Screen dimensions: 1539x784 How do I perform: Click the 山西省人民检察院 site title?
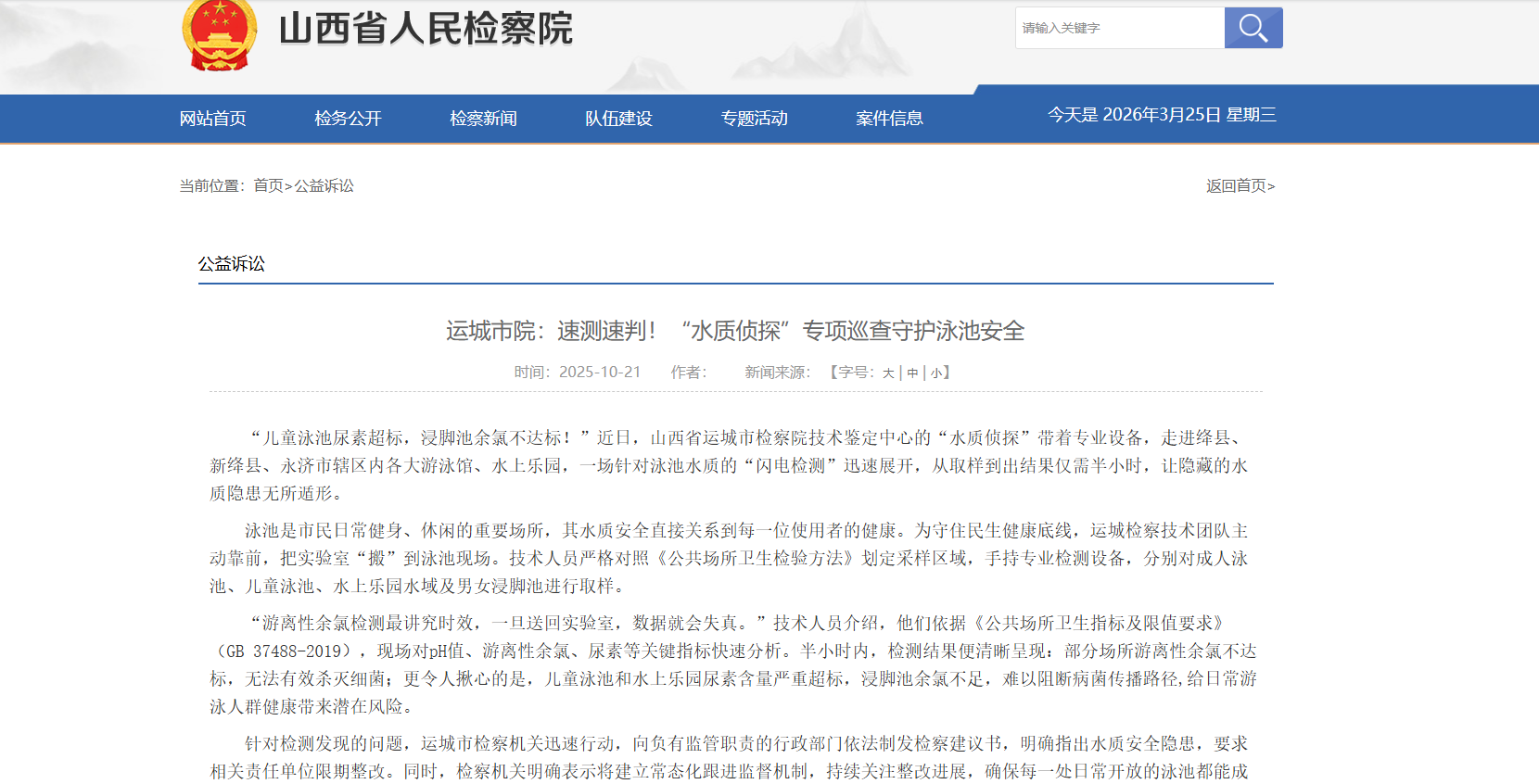(426, 29)
